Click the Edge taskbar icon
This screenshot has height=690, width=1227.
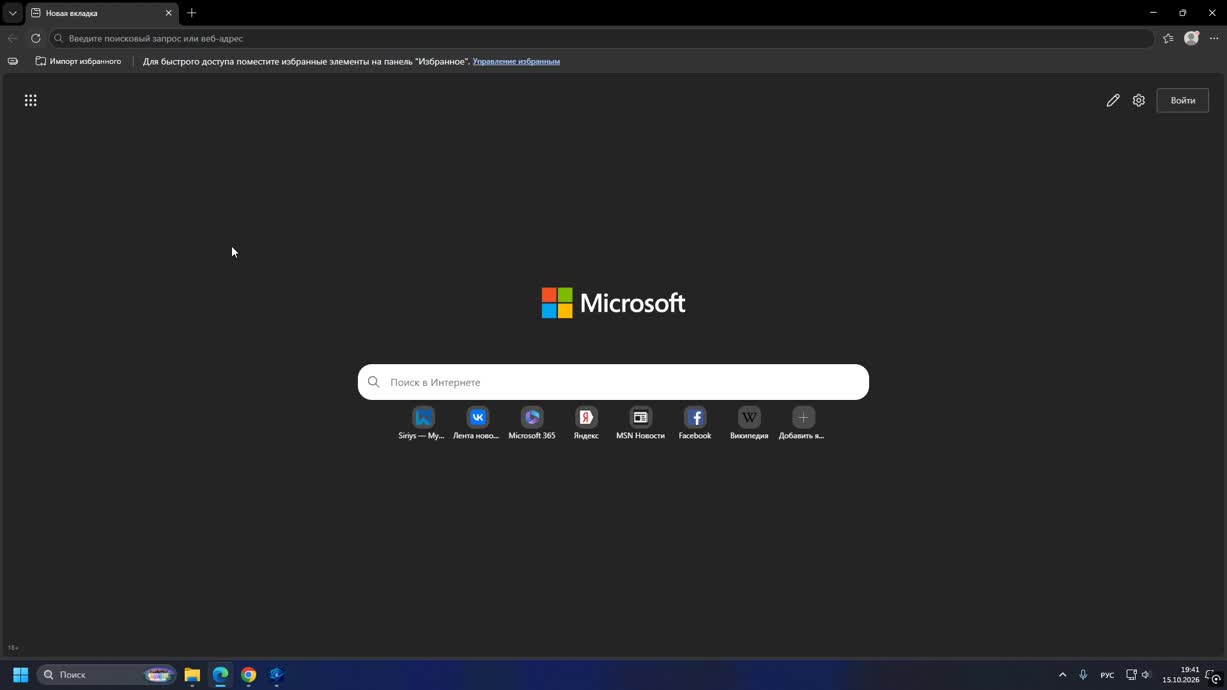[220, 675]
